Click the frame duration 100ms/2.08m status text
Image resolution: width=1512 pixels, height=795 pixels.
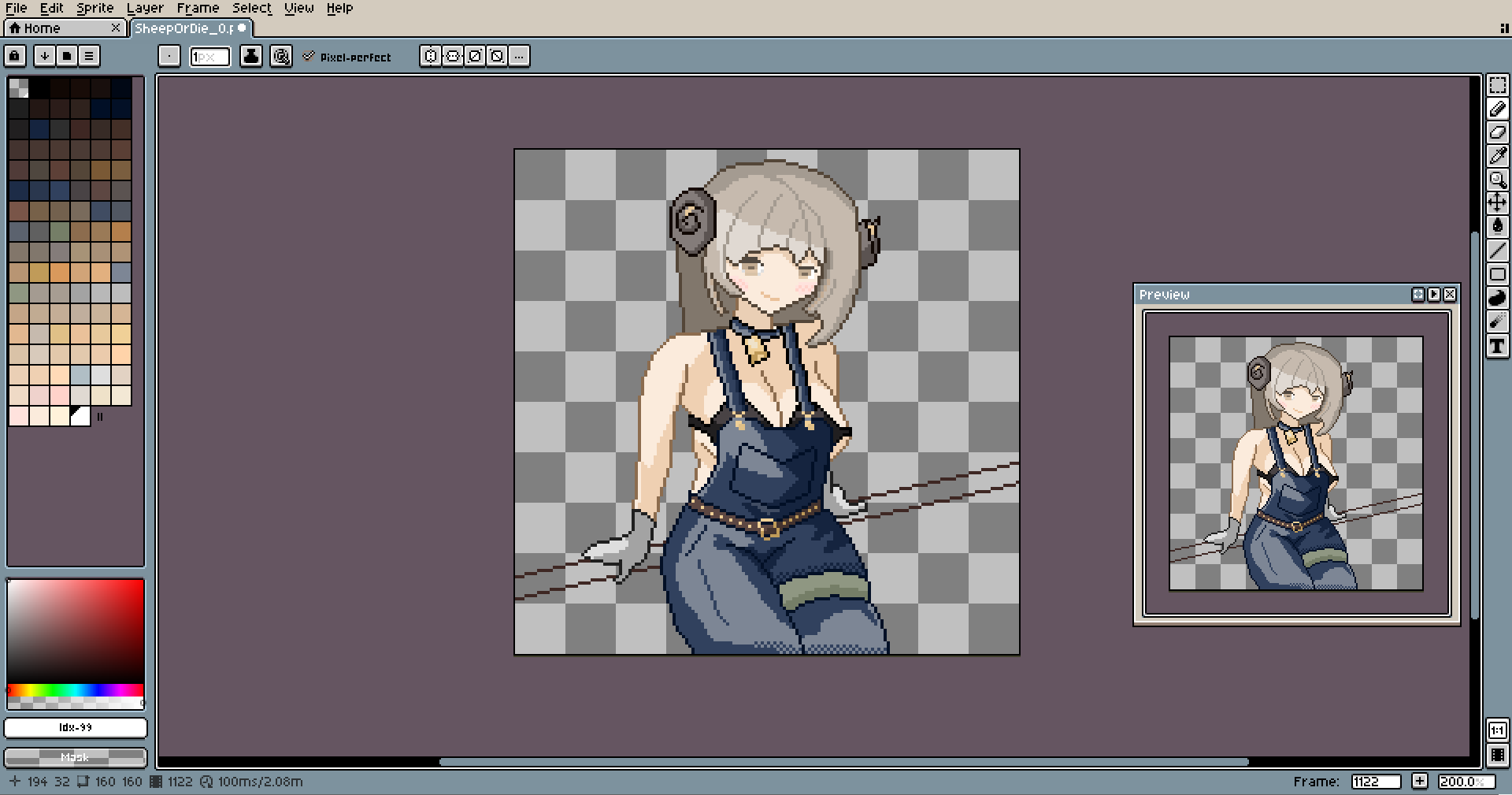point(260,782)
